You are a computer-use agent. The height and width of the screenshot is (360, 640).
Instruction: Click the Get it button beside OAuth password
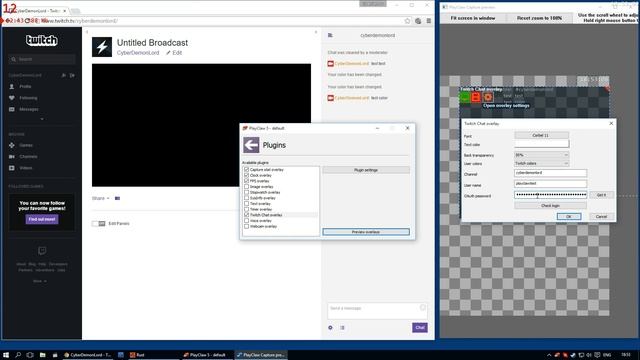coord(601,195)
